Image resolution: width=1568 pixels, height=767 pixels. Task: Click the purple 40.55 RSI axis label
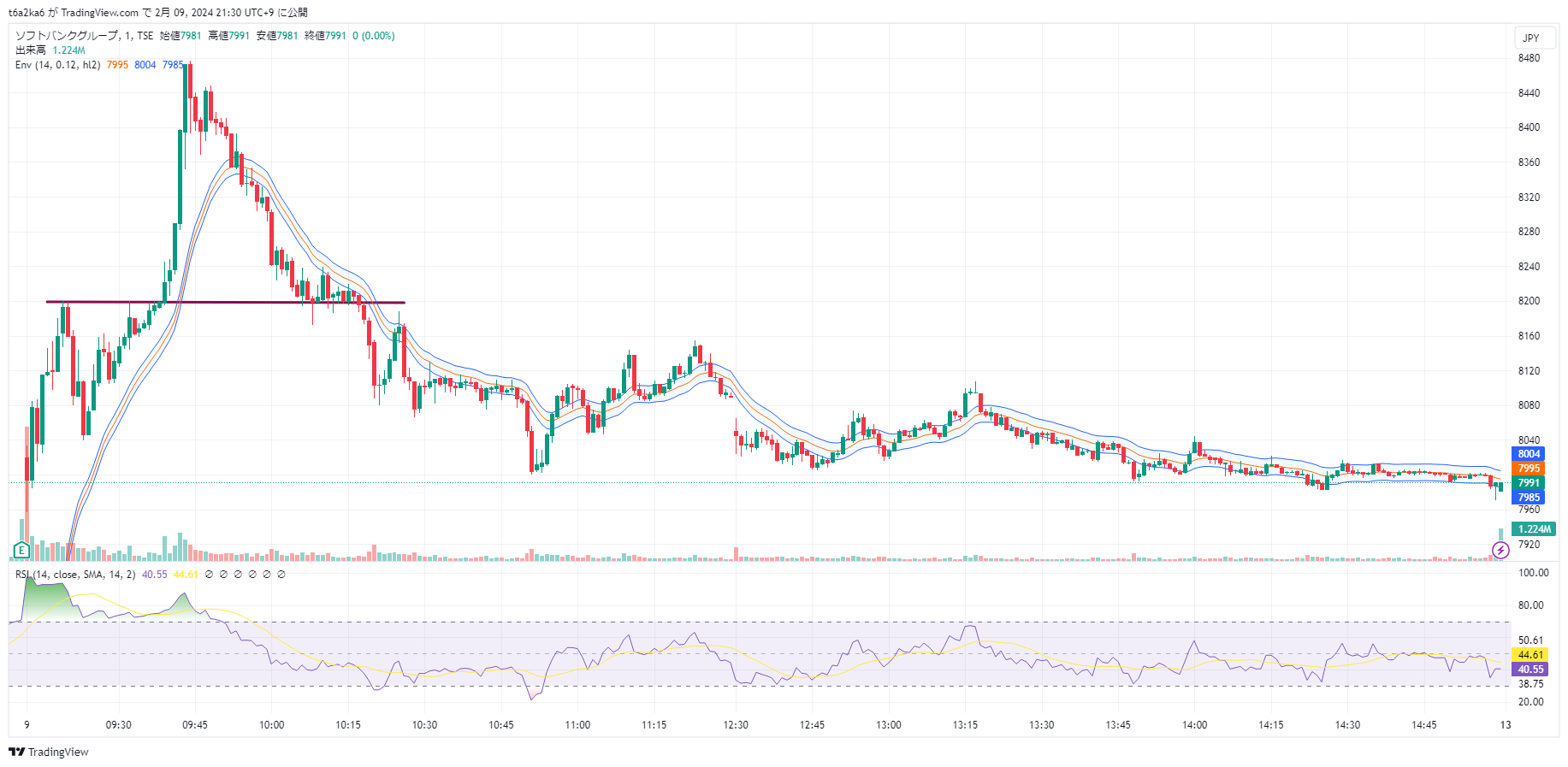tap(1530, 670)
